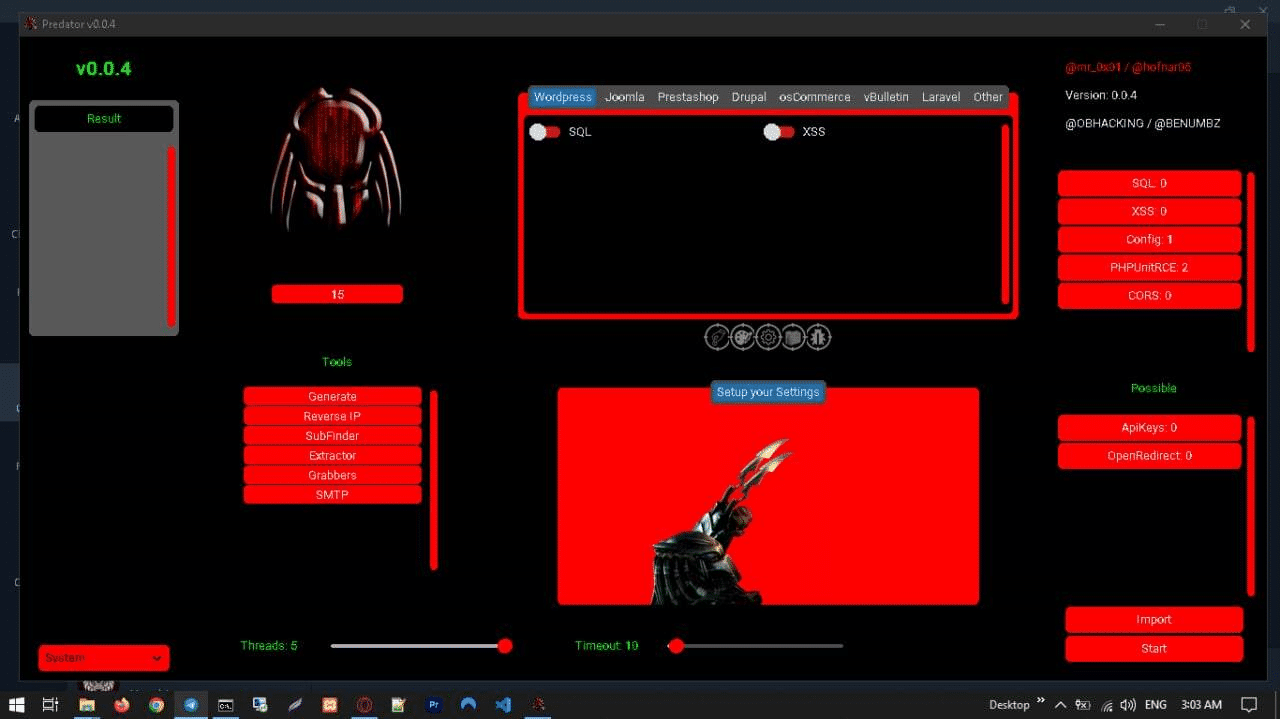Switch to the Joomla tab
This screenshot has height=719, width=1280.
(624, 97)
